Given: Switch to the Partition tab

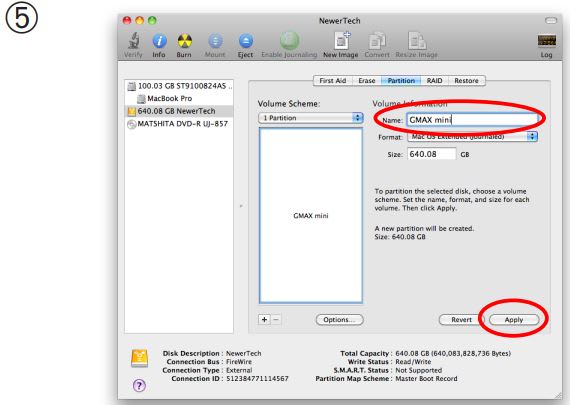Looking at the screenshot, I should [401, 81].
